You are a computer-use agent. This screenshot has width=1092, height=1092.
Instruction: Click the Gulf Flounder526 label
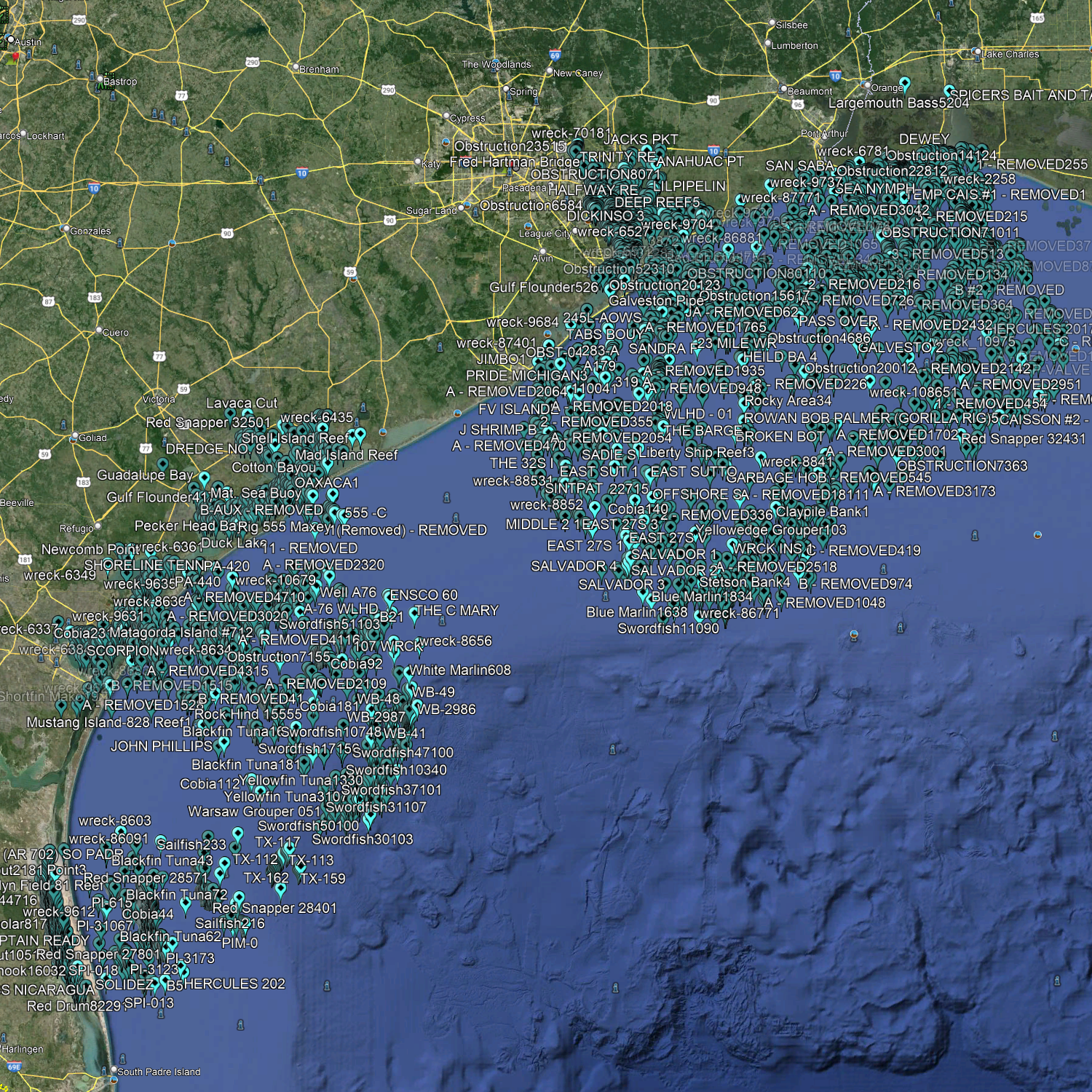point(544,288)
